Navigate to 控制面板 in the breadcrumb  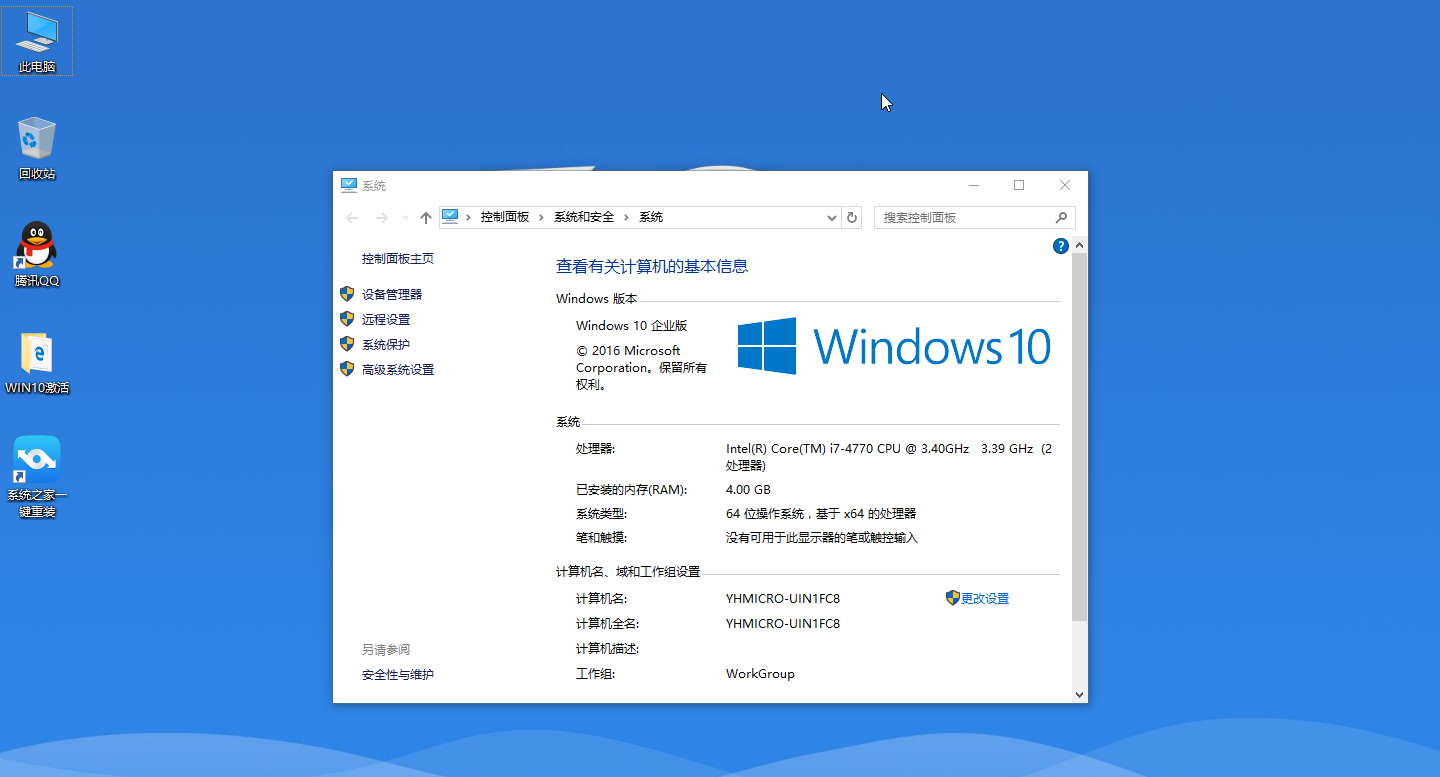pos(505,217)
